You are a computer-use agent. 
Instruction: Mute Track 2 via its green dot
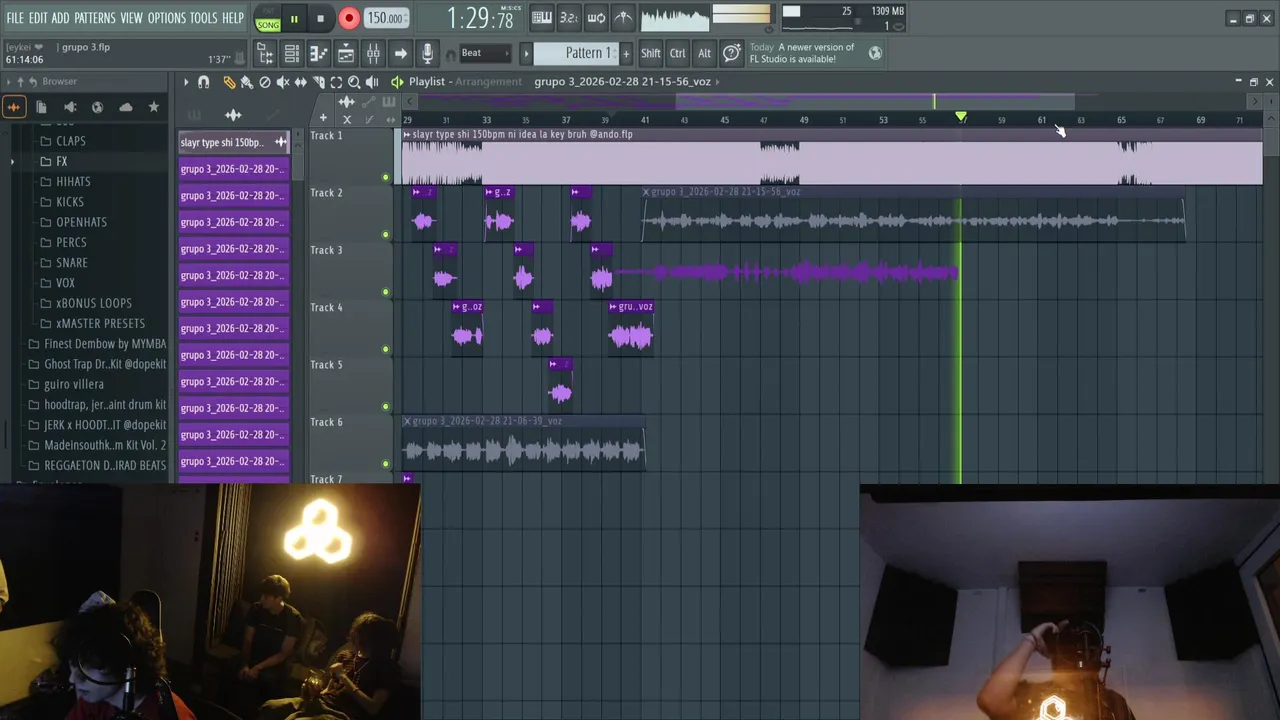point(385,235)
